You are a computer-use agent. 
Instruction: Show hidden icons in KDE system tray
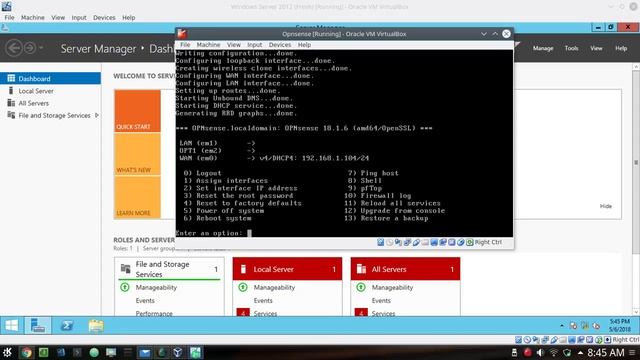[580, 353]
